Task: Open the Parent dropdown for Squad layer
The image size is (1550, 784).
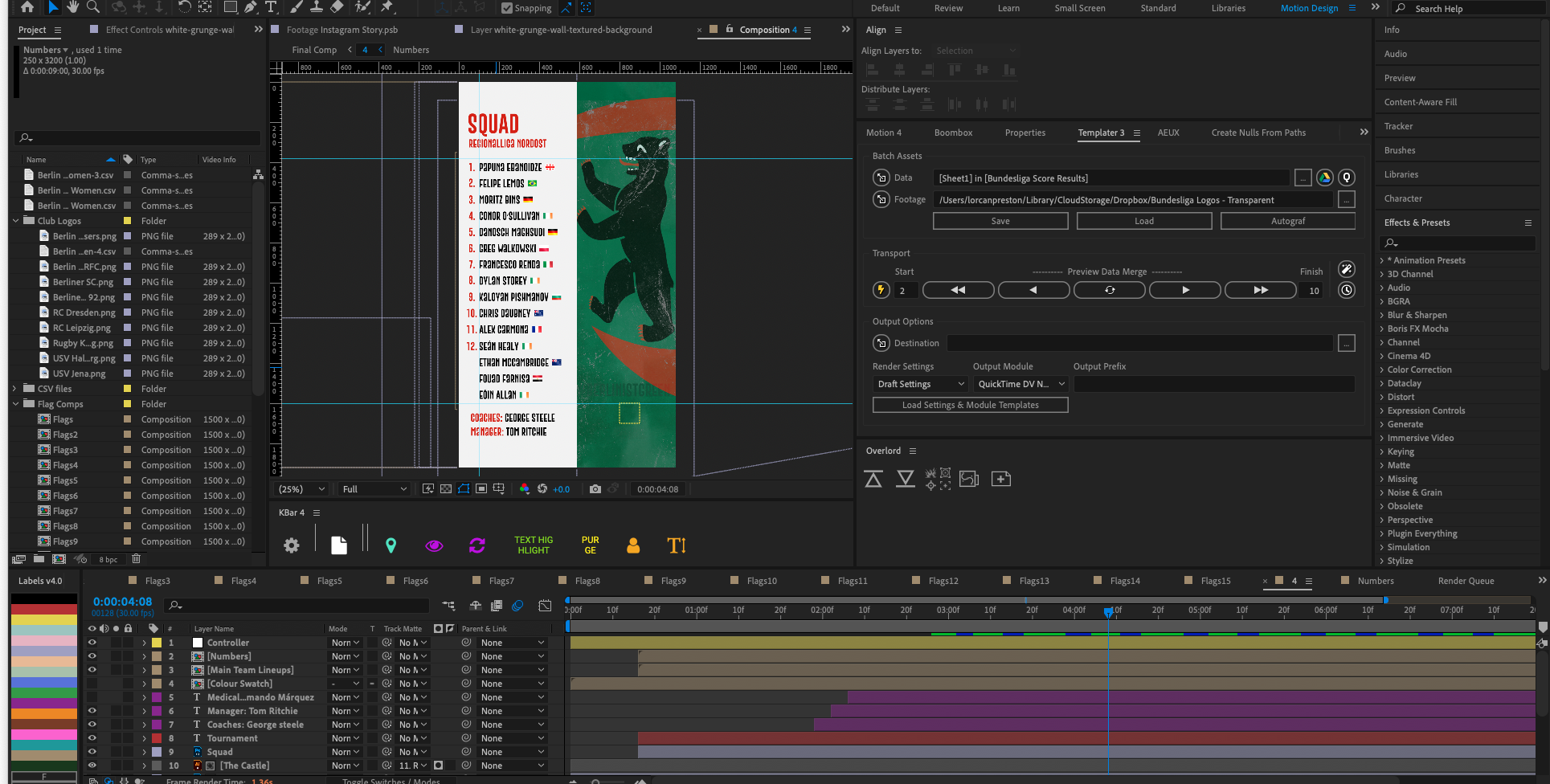Action: click(x=513, y=752)
